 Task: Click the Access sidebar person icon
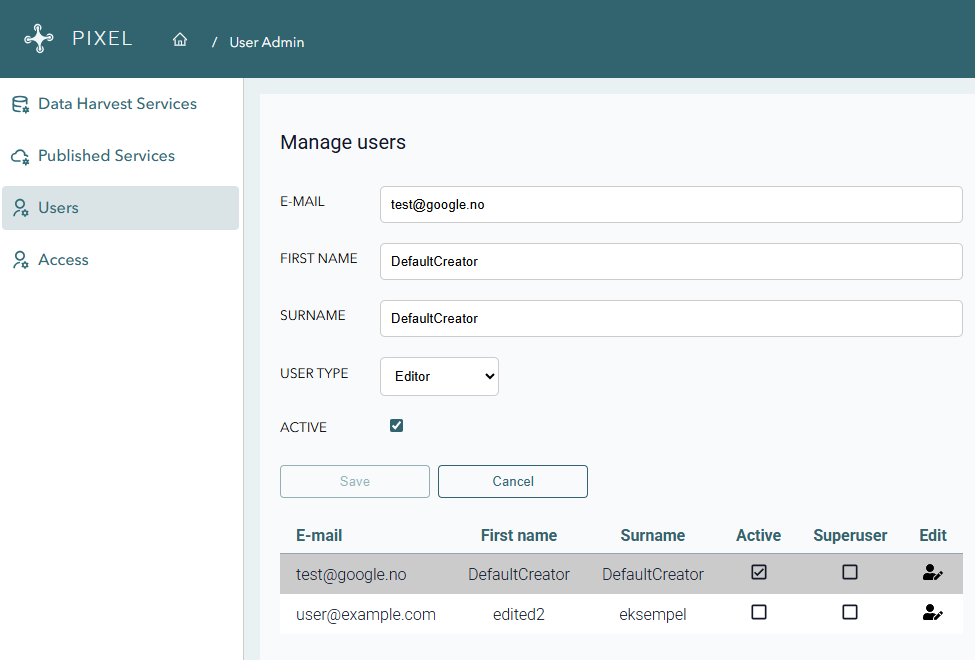click(x=20, y=260)
